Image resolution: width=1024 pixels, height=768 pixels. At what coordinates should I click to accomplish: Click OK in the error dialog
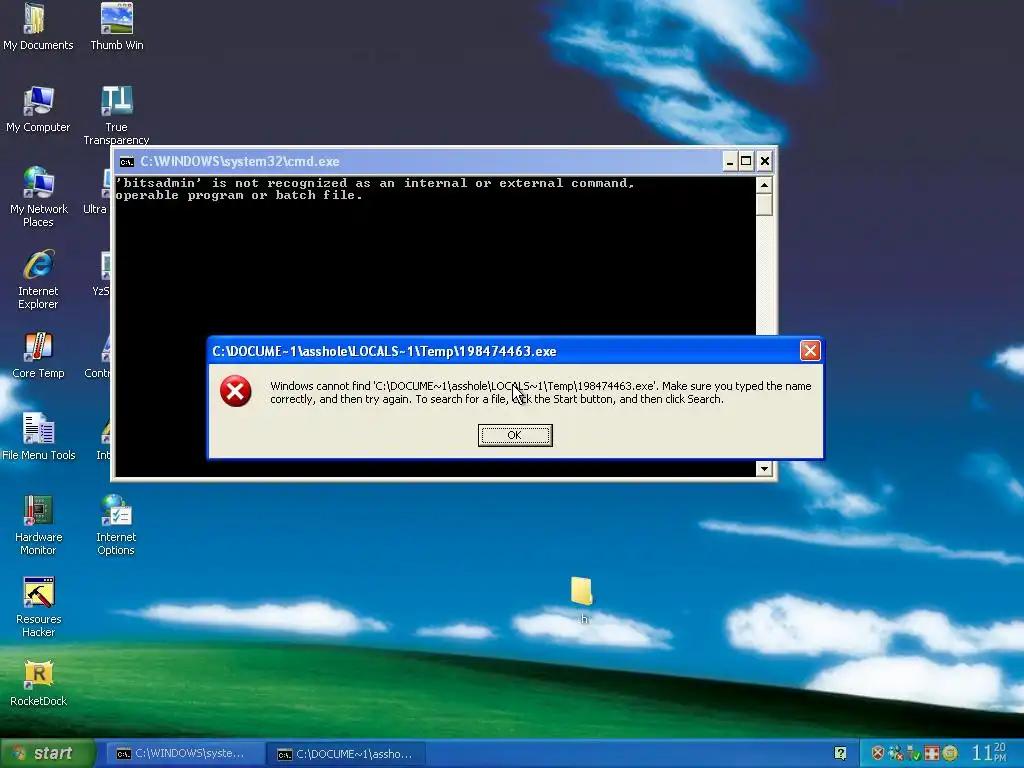[x=515, y=435]
